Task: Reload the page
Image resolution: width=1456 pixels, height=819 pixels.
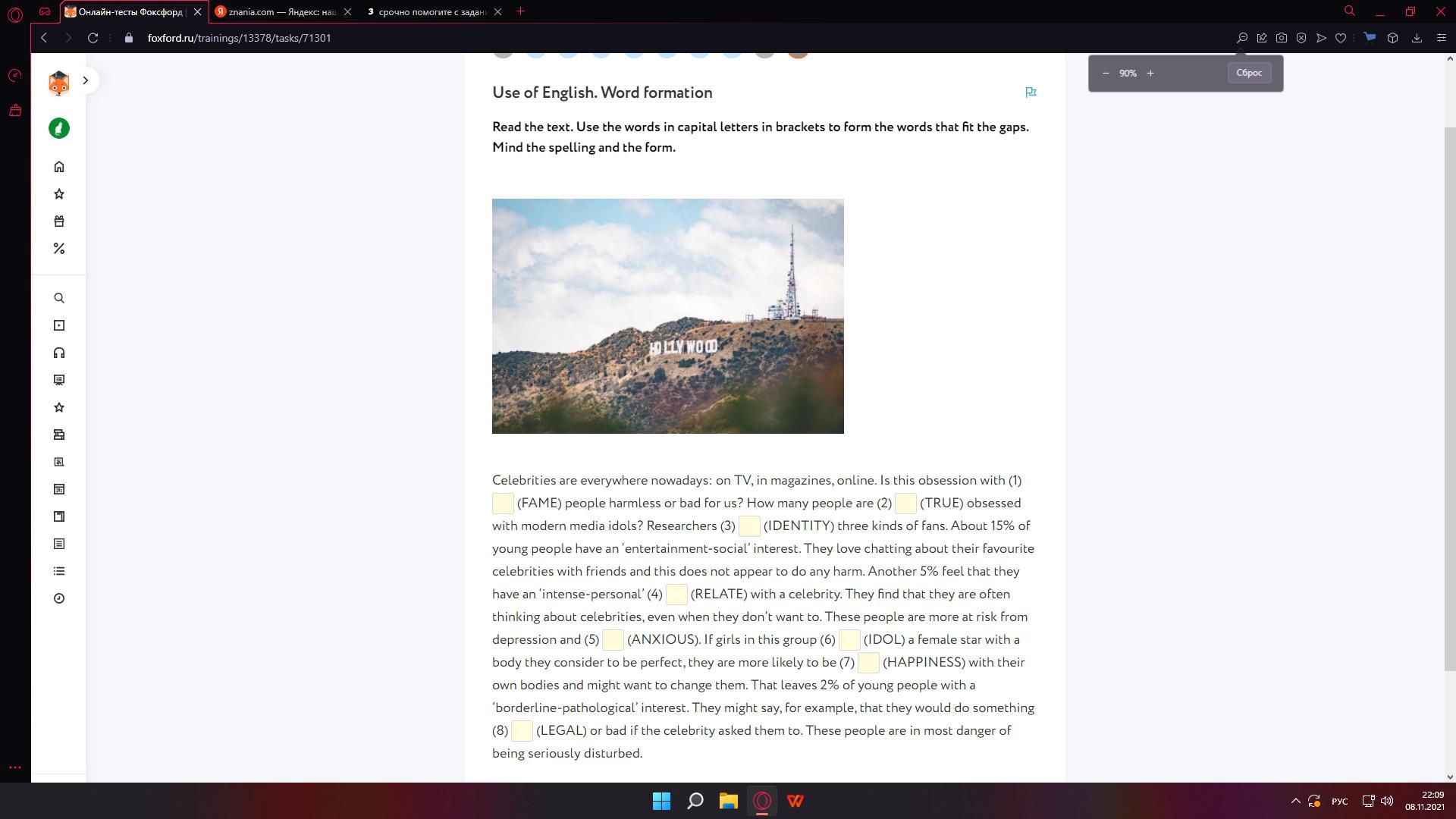Action: pyautogui.click(x=93, y=38)
